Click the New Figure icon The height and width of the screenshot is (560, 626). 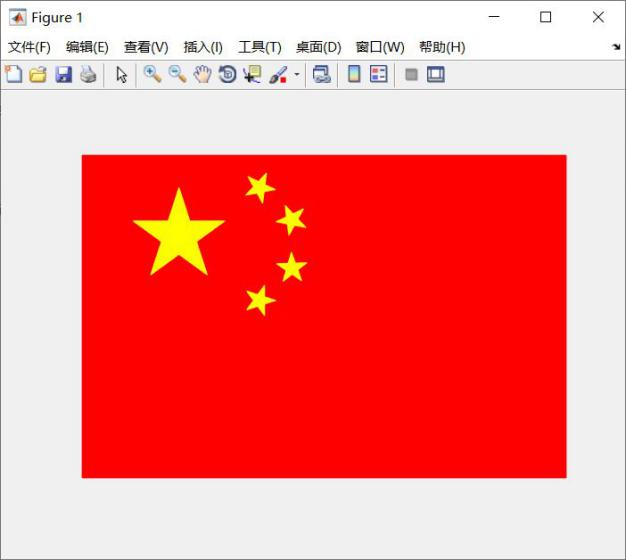click(13, 74)
